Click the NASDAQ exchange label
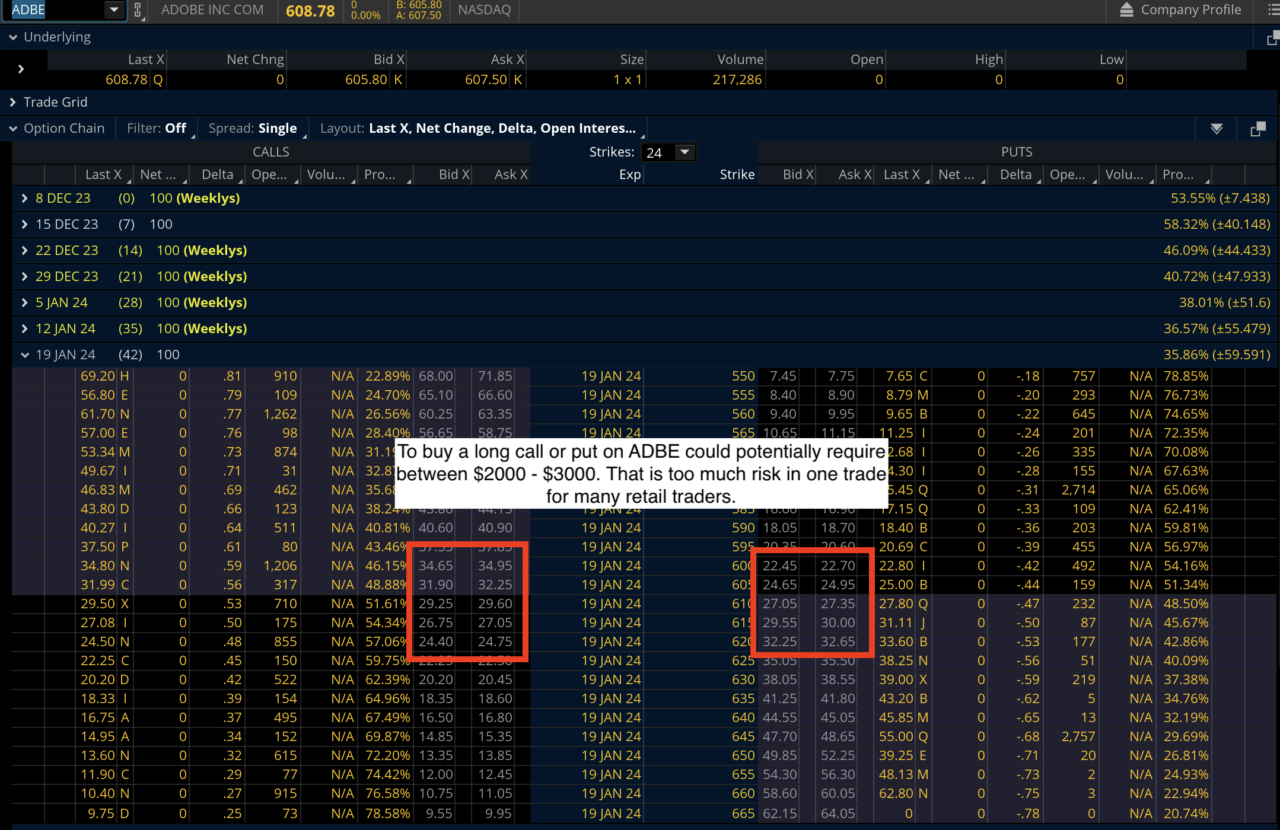Viewport: 1280px width, 830px height. click(484, 10)
